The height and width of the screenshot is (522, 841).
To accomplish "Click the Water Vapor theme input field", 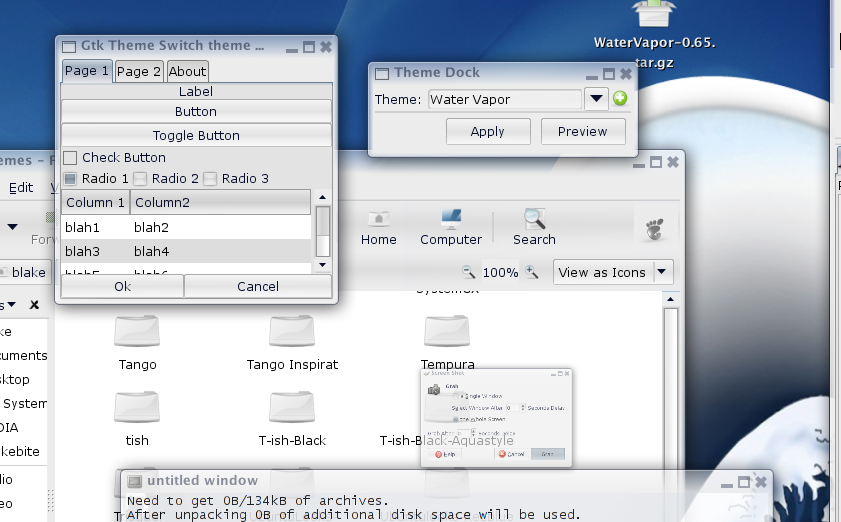I will click(505, 99).
